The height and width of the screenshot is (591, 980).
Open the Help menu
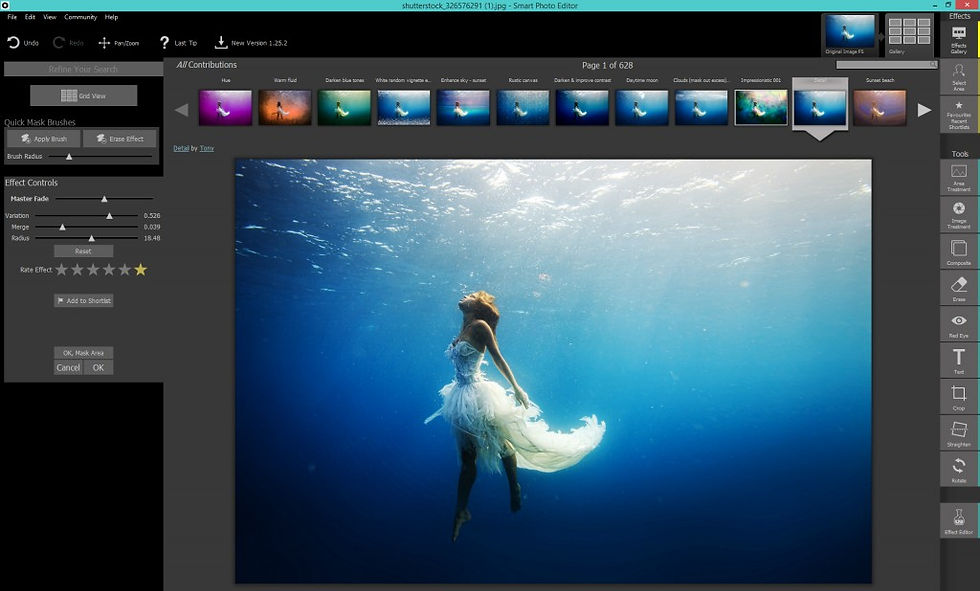tap(111, 17)
